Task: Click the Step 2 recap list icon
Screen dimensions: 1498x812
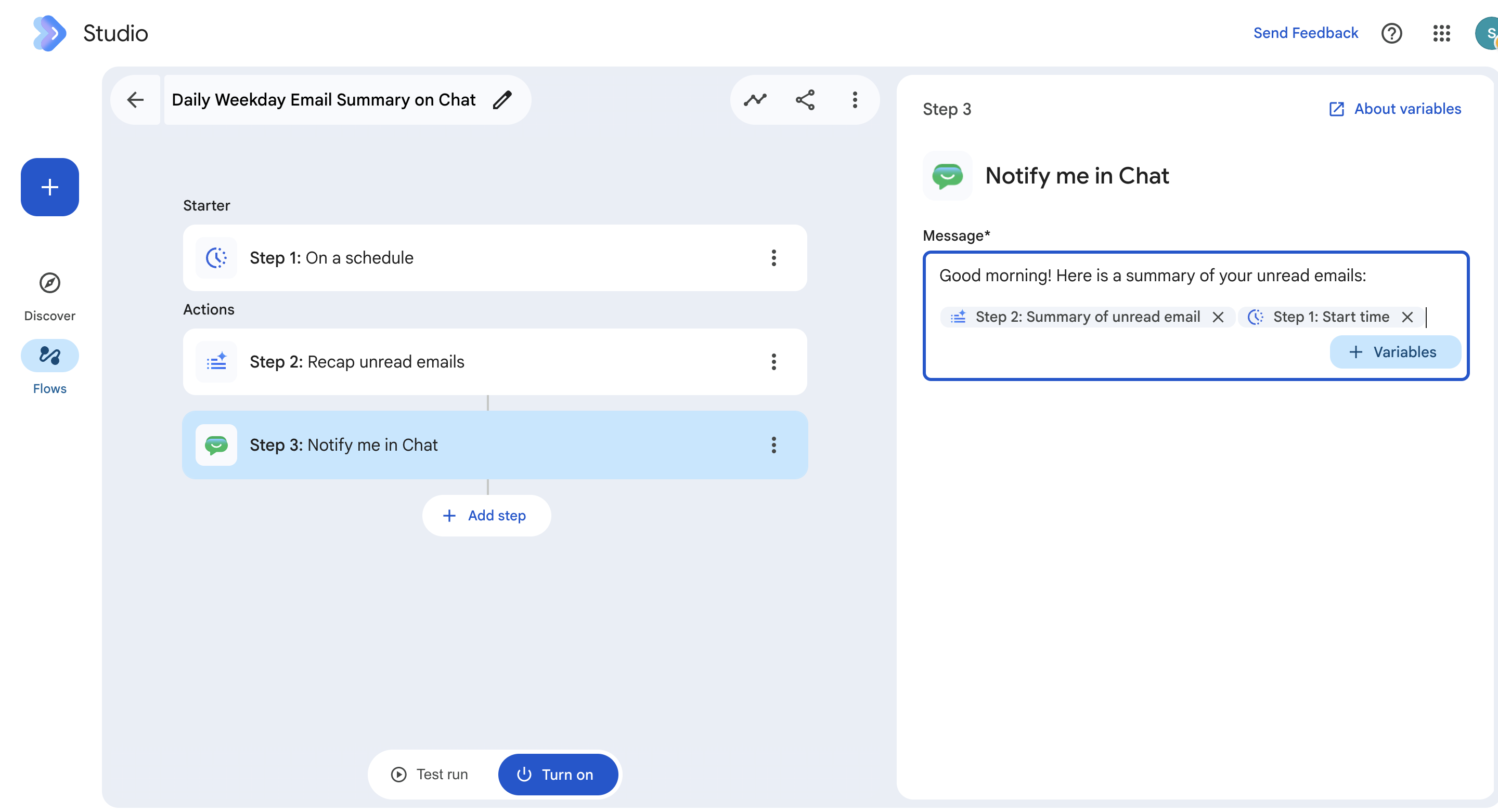Action: pos(216,361)
